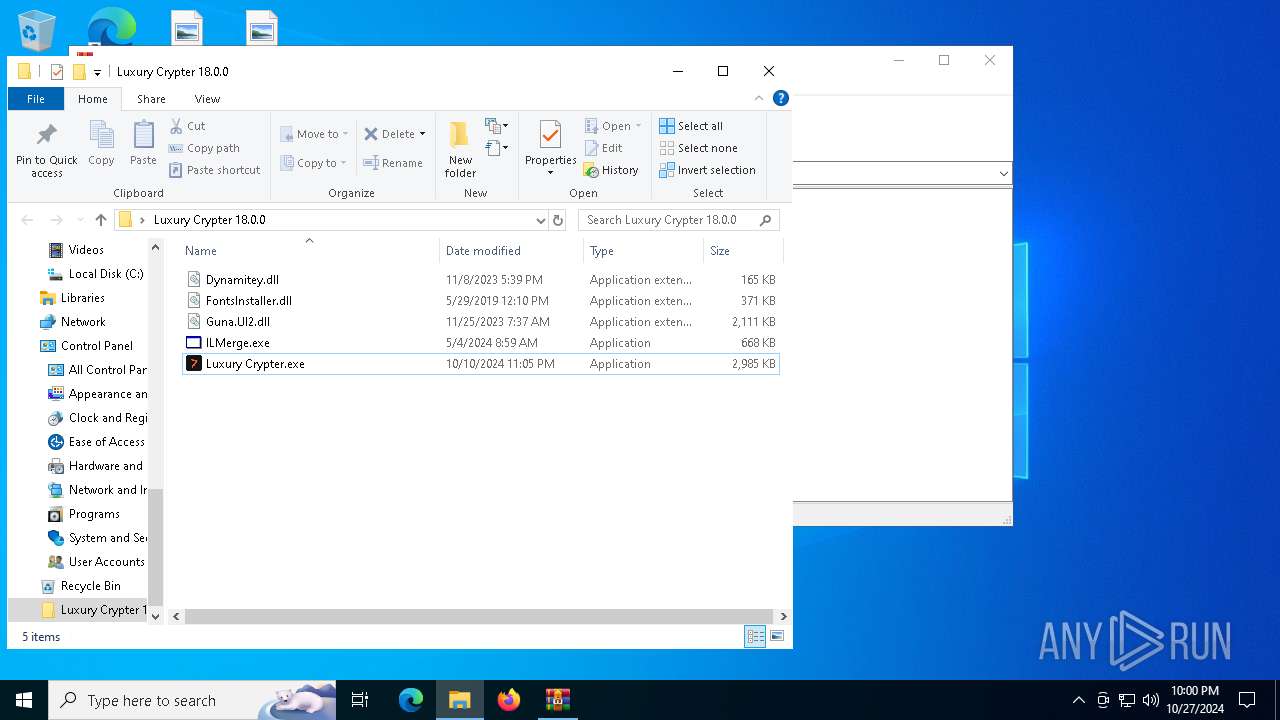The image size is (1280, 720).
Task: Click the horizontal scrollbar right arrow
Action: coord(783,617)
